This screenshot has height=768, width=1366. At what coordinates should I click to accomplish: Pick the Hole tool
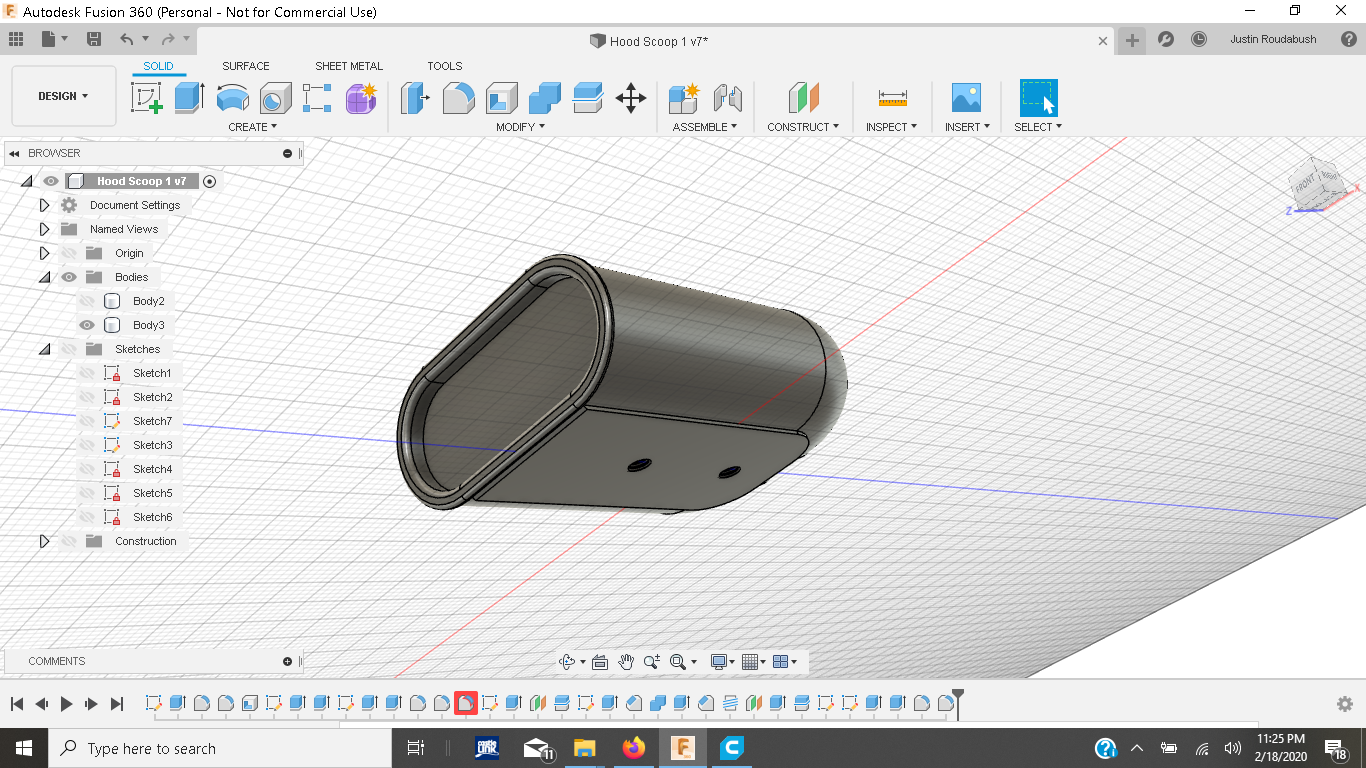[x=275, y=98]
